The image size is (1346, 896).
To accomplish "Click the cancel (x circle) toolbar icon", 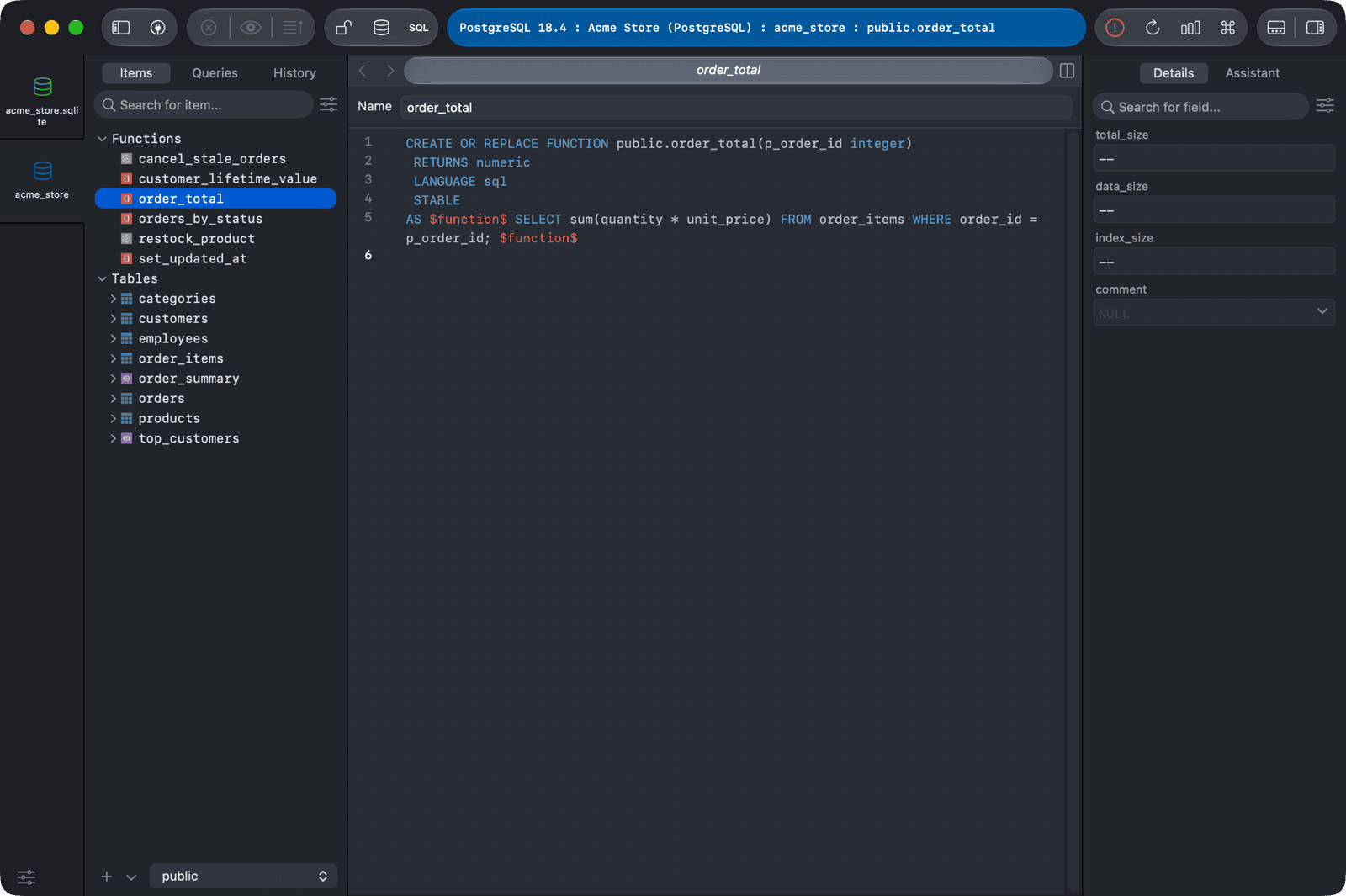I will [209, 28].
